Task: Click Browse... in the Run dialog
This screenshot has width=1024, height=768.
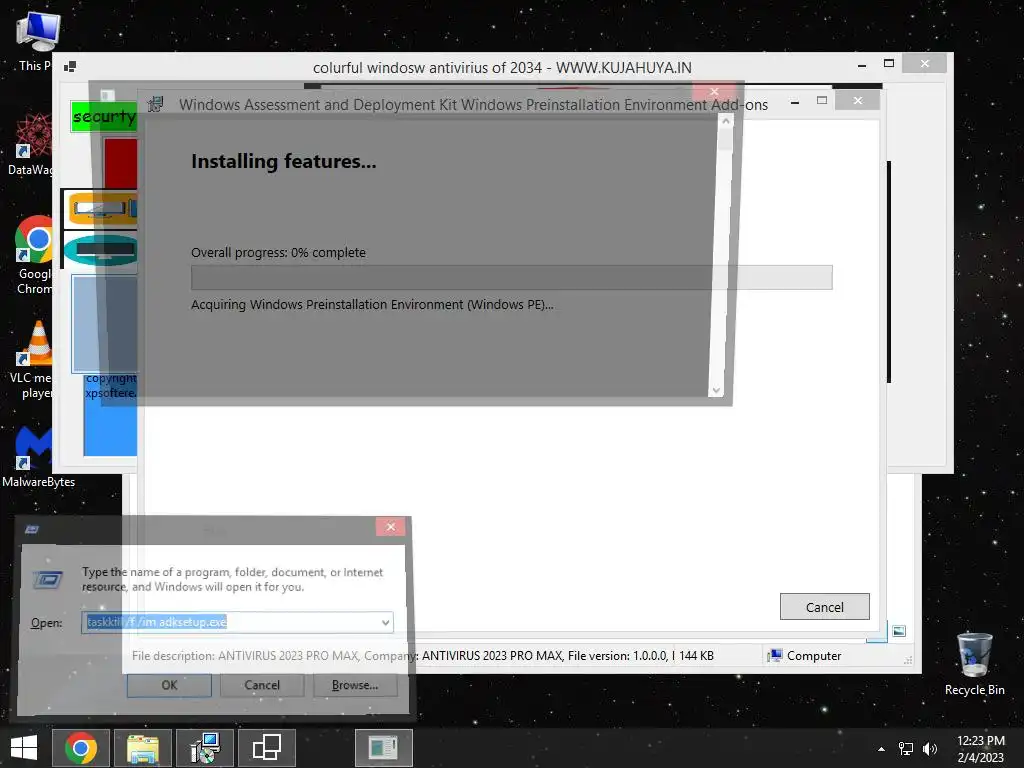Action: point(355,685)
